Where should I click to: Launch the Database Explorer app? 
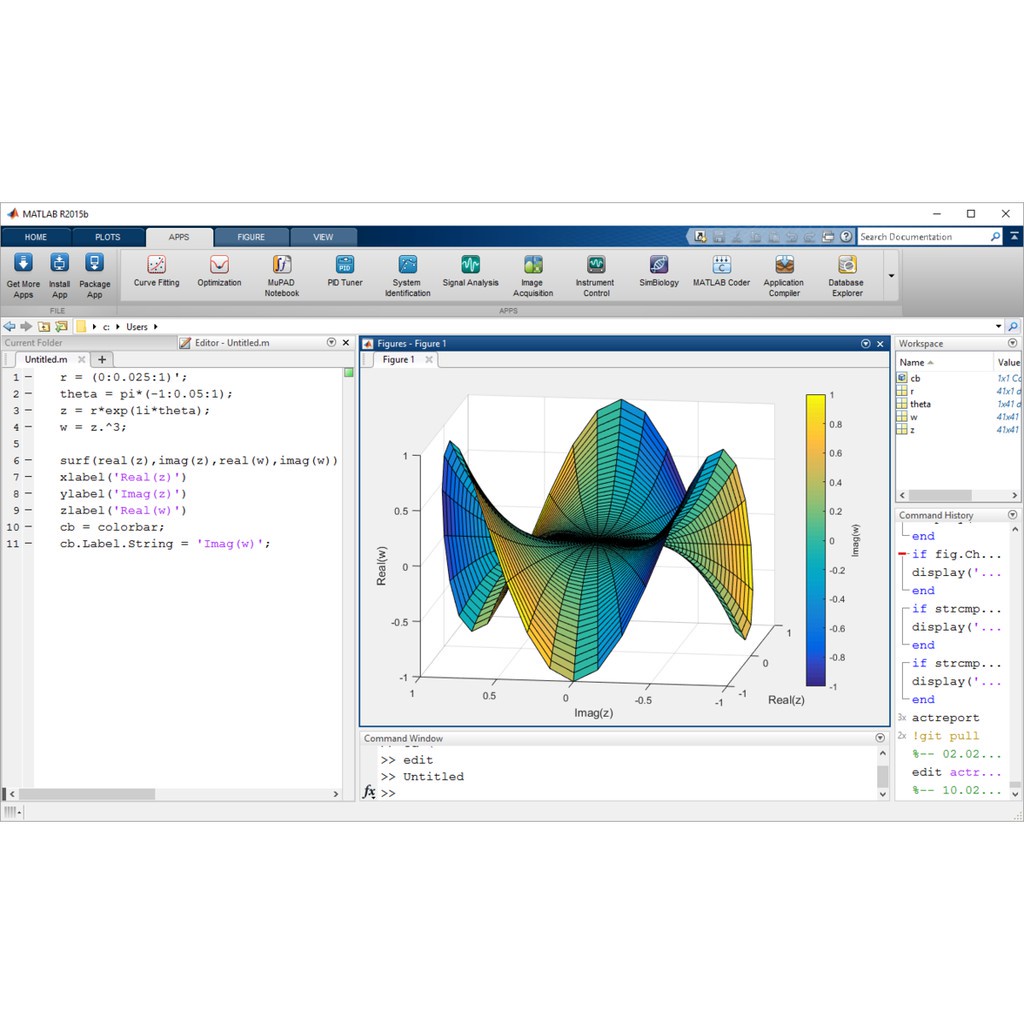(846, 266)
